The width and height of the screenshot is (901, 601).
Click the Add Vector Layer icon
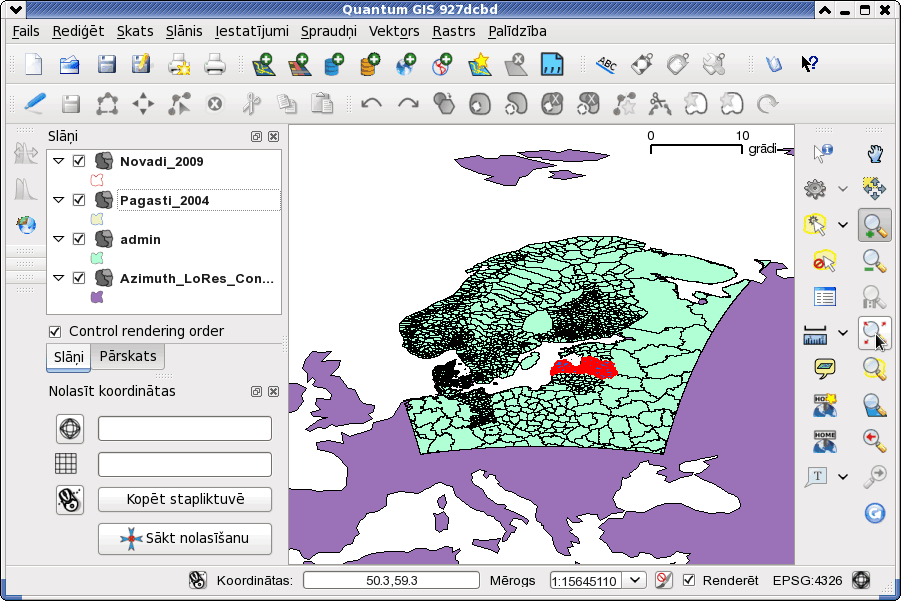pos(264,64)
